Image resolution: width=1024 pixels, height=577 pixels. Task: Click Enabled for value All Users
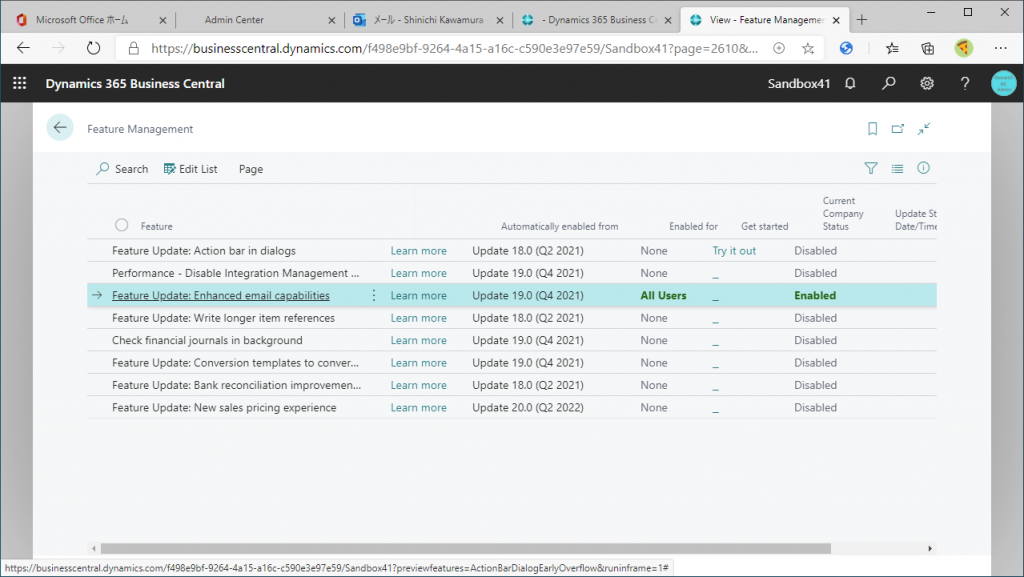pyautogui.click(x=664, y=296)
